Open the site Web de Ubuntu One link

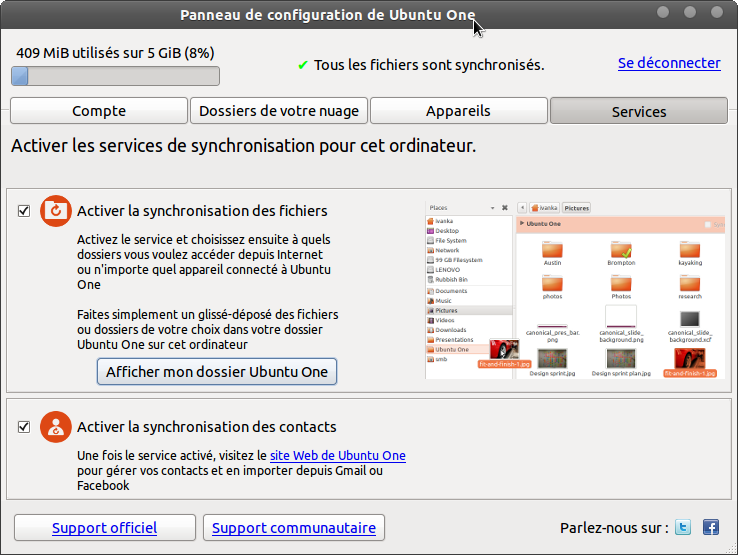point(337,456)
